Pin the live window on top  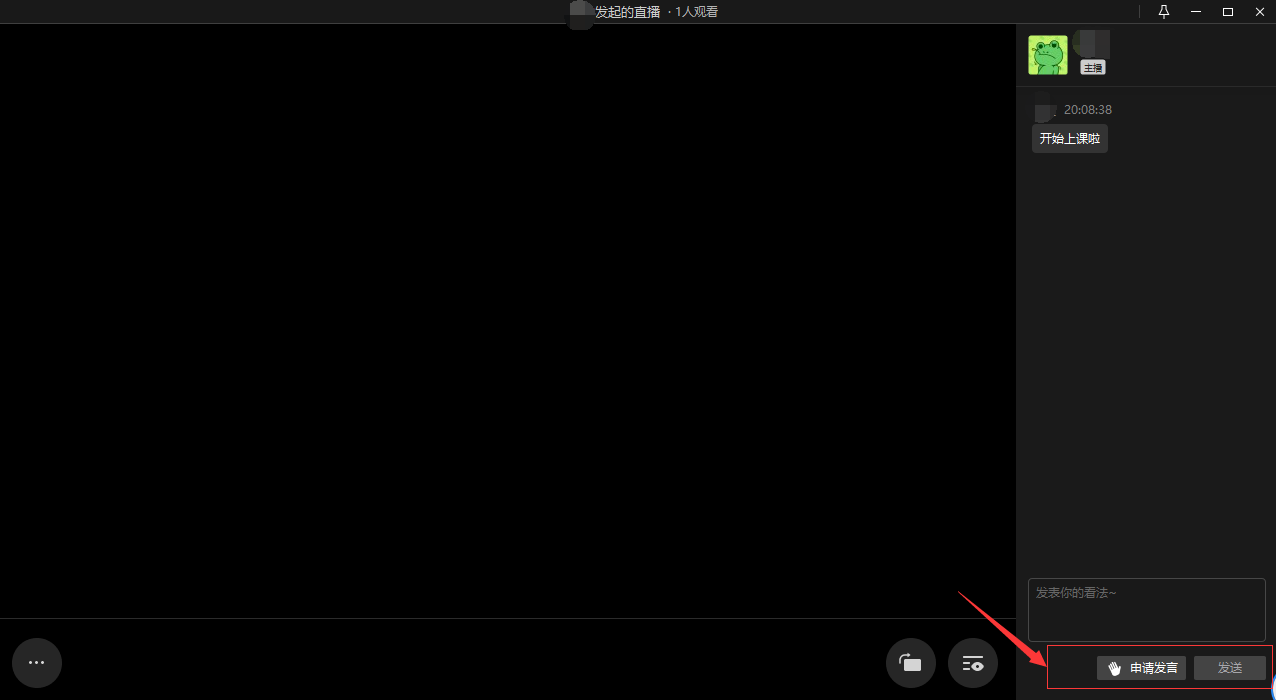point(1163,12)
